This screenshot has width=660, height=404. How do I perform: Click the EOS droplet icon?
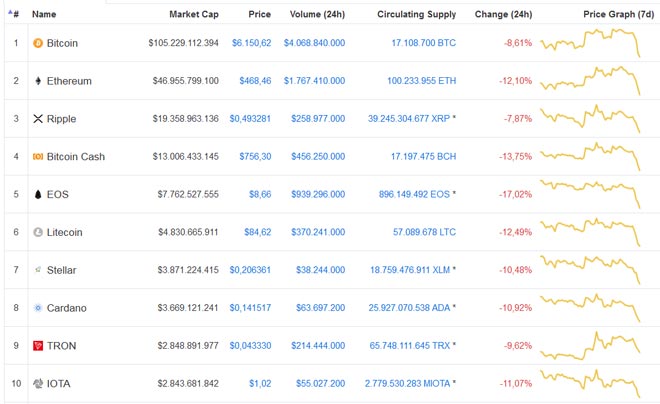click(38, 195)
